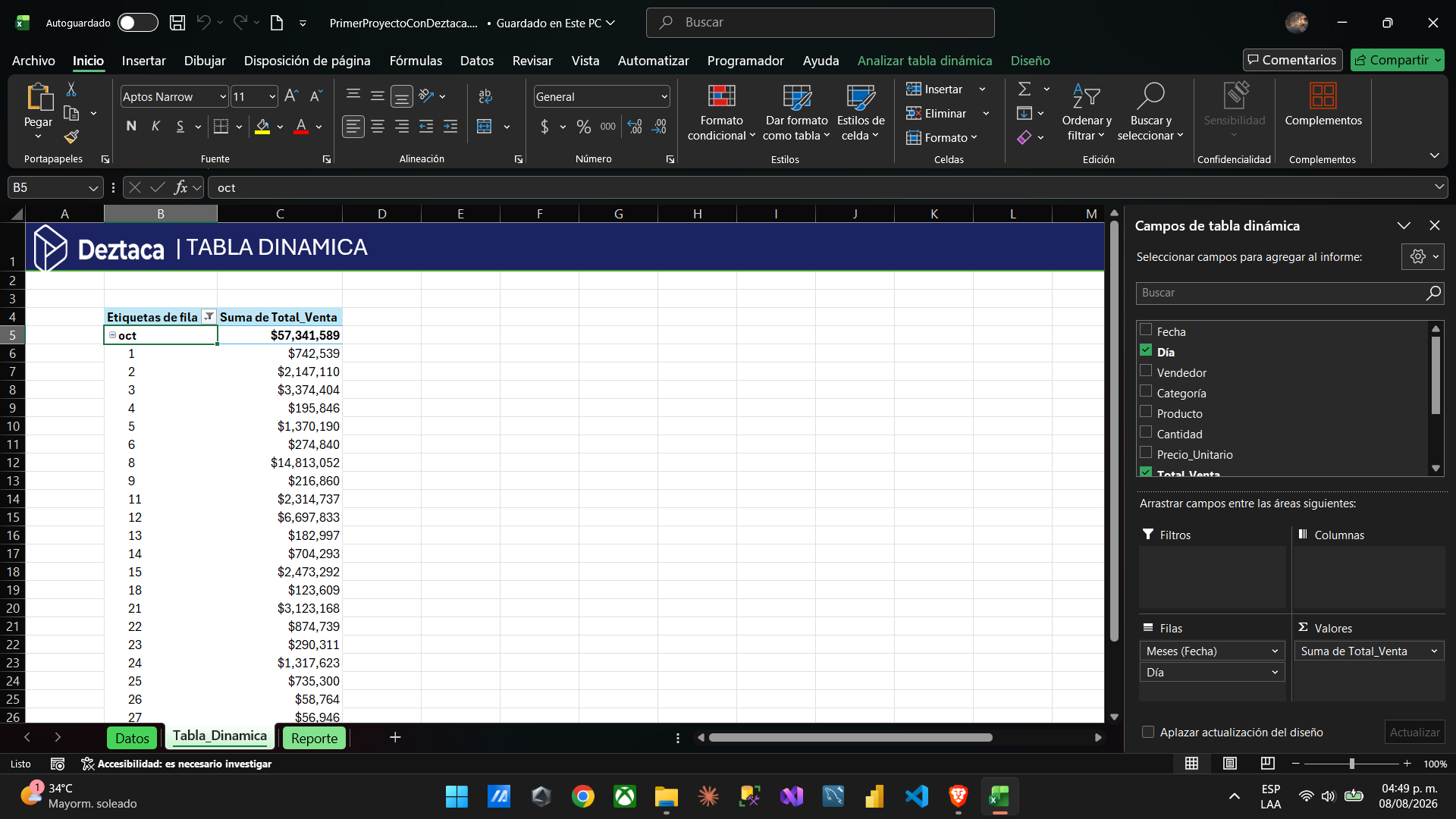Open the Name Box dropdown arrow

[x=93, y=187]
